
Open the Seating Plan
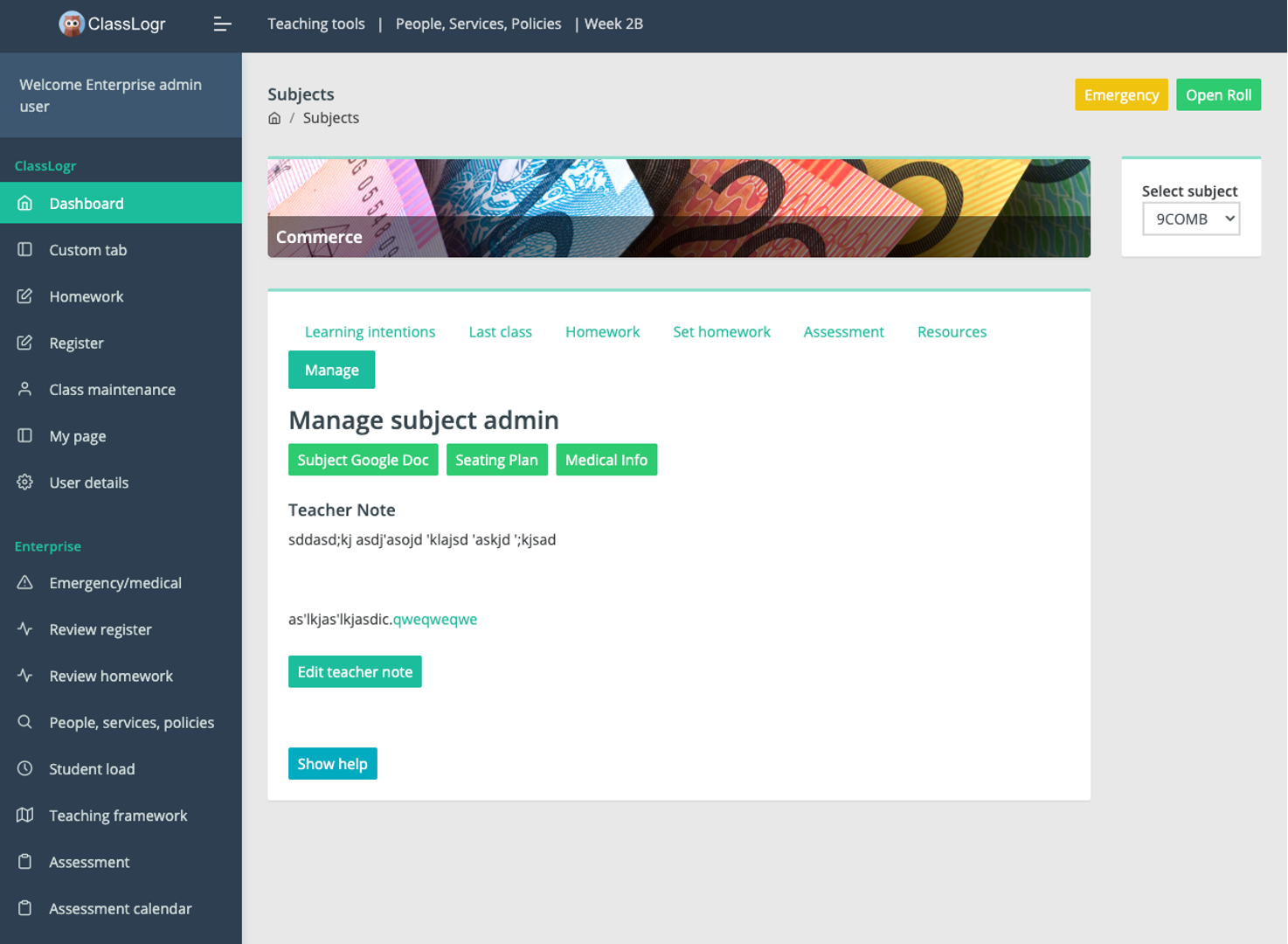pyautogui.click(x=496, y=460)
